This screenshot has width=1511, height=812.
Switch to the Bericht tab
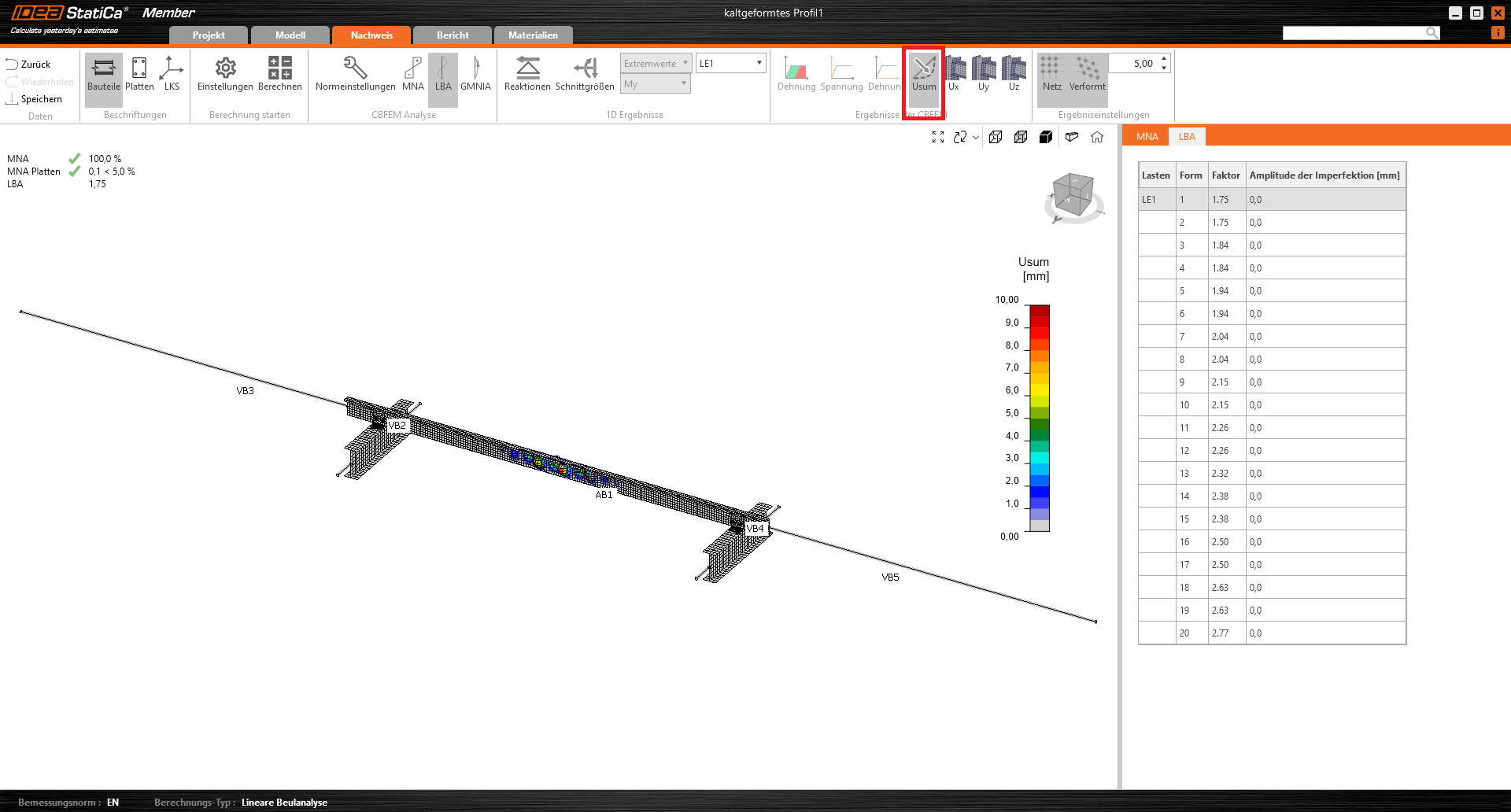453,35
